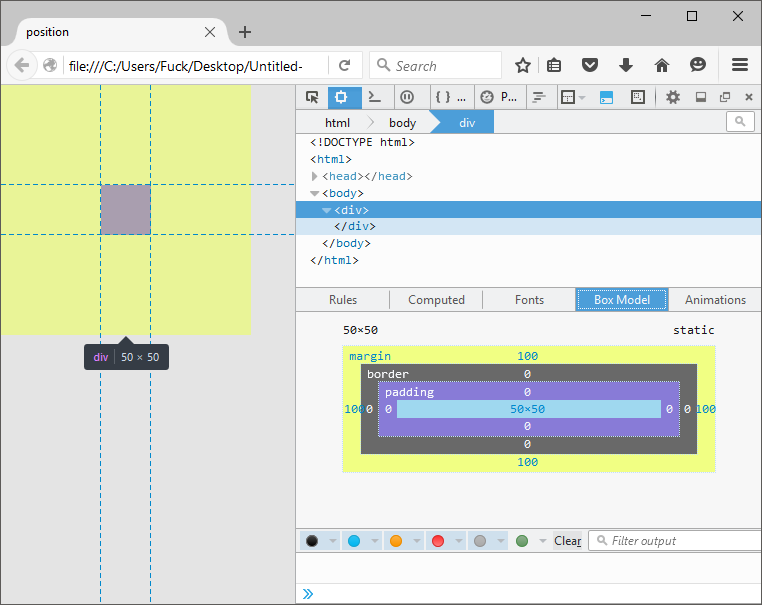
Task: Open the dropdown arrow beside the red Security filter
Action: click(459, 541)
